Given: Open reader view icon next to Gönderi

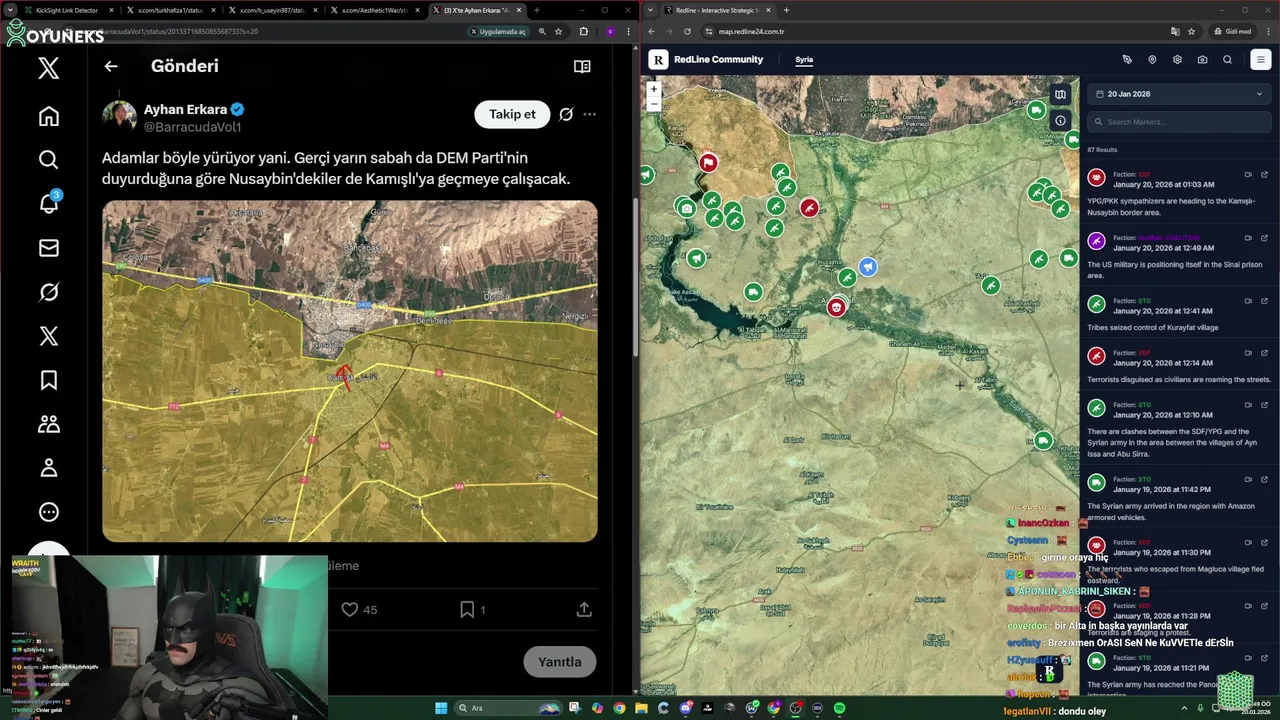Looking at the screenshot, I should (x=582, y=66).
